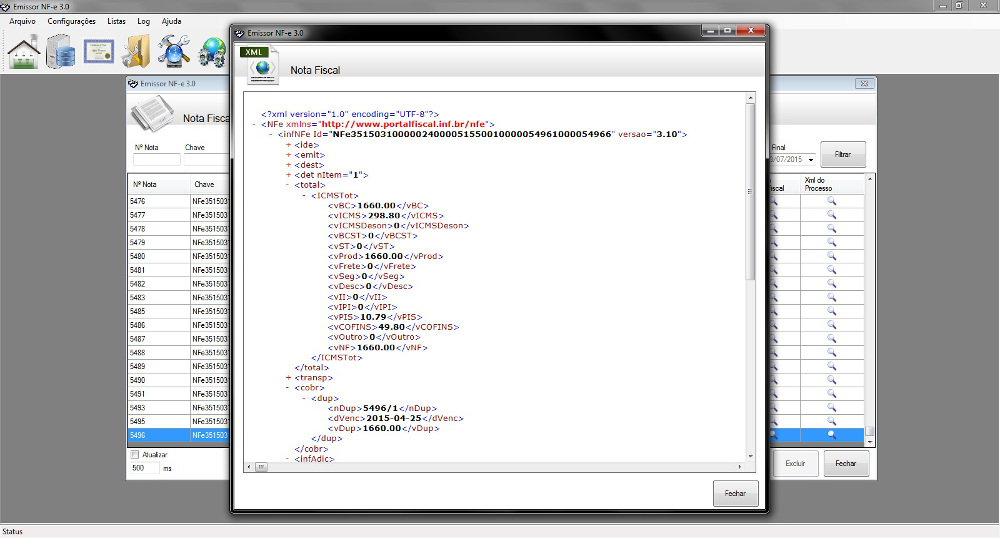The image size is (1000, 538).
Task: Collapse the ICMSTot XML node
Action: pyautogui.click(x=303, y=195)
